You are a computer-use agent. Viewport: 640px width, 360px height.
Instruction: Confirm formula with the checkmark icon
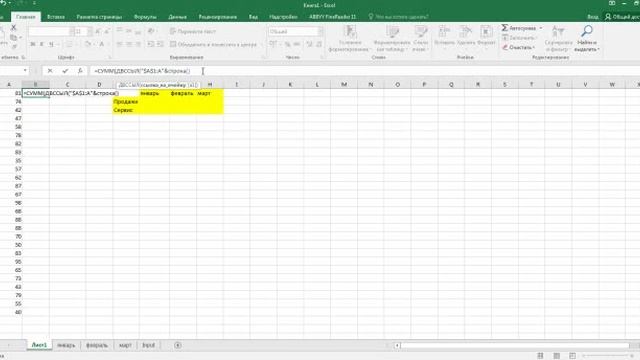(x=65, y=71)
